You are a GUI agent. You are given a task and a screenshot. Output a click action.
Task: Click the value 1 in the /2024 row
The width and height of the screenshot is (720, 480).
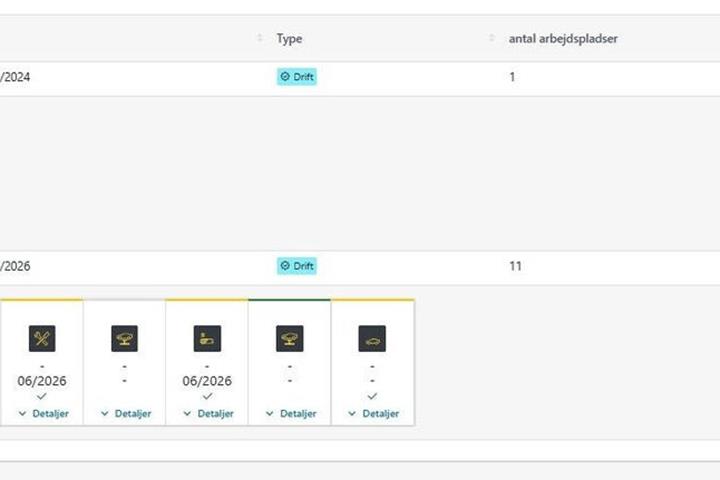pos(512,77)
